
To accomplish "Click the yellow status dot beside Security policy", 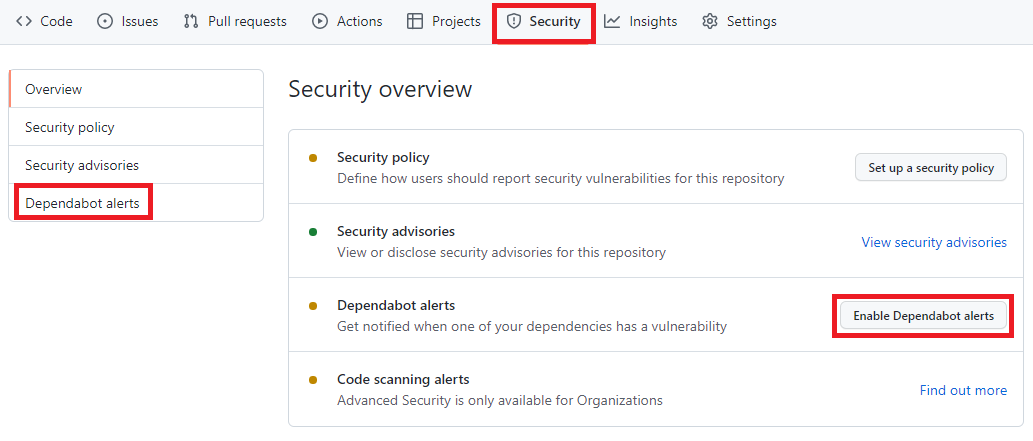I will (313, 158).
